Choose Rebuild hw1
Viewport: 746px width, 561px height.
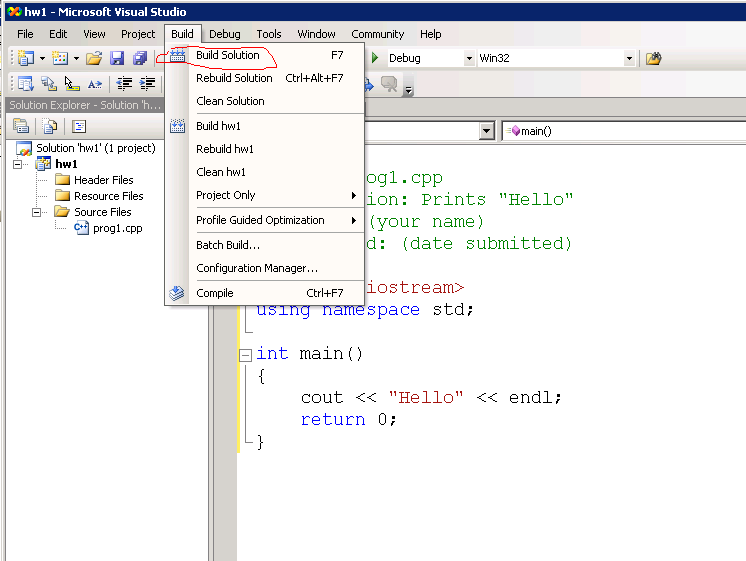coord(265,149)
